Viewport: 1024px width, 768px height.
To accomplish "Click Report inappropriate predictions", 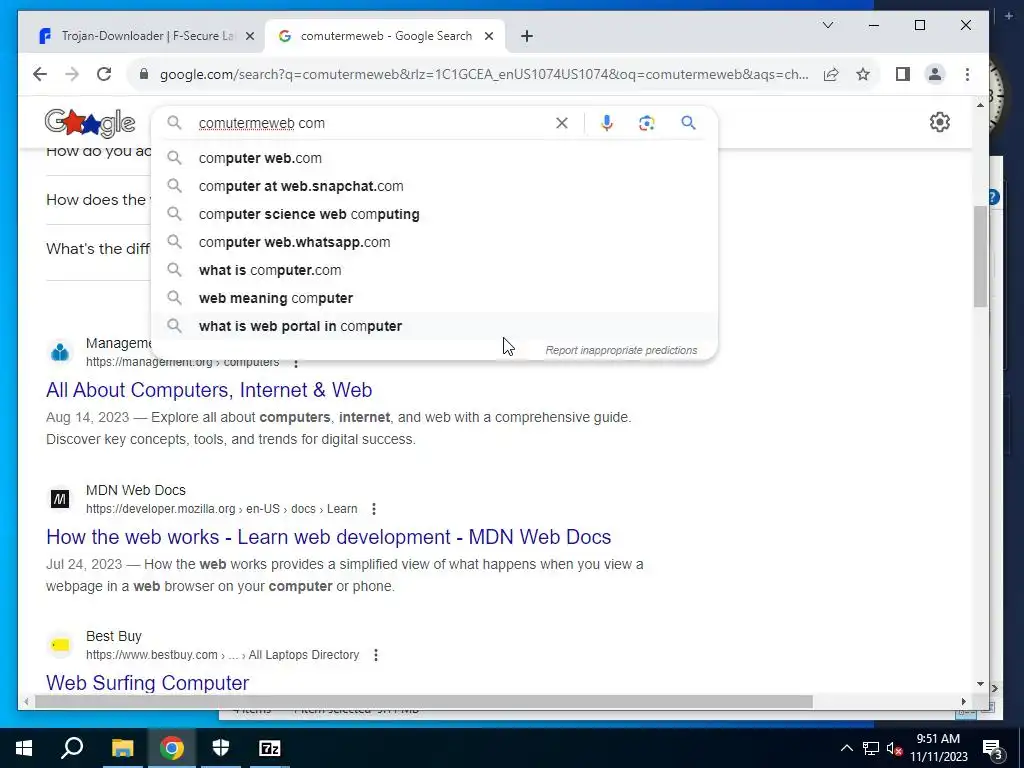I will coord(621,350).
